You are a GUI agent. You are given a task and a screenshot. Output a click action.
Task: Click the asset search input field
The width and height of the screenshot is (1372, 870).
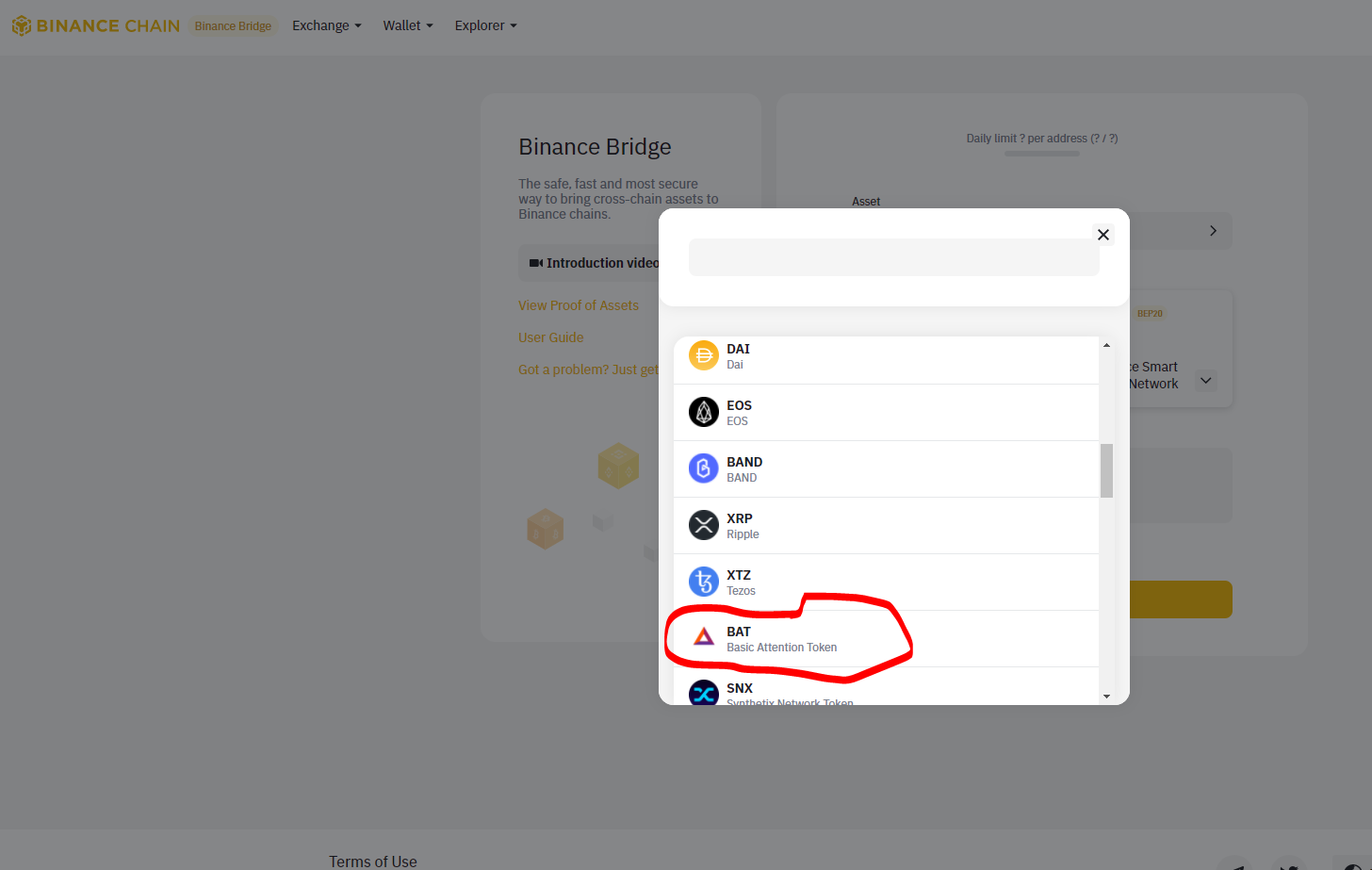coord(894,257)
